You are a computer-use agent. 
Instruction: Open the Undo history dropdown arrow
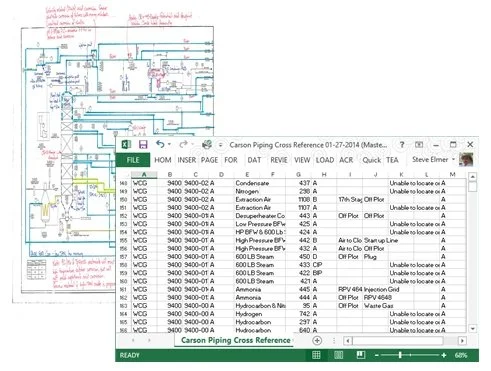click(x=170, y=145)
